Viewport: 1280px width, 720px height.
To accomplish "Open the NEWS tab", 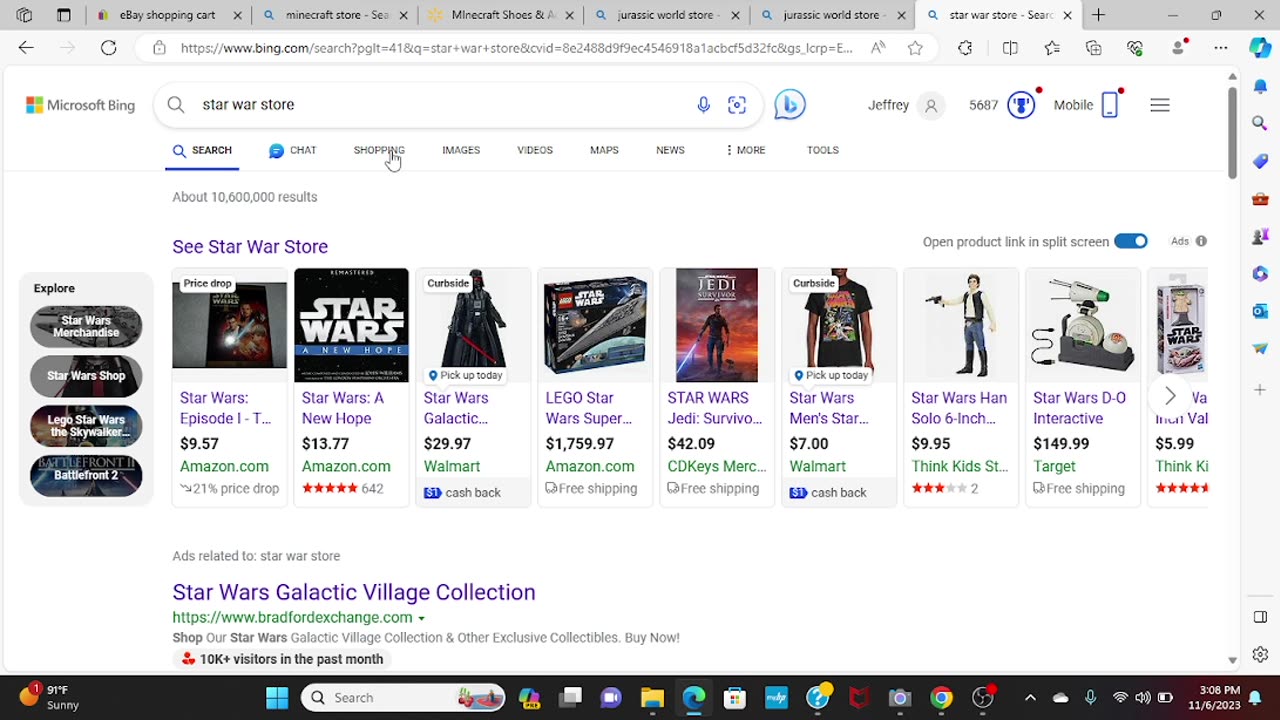I will (670, 150).
